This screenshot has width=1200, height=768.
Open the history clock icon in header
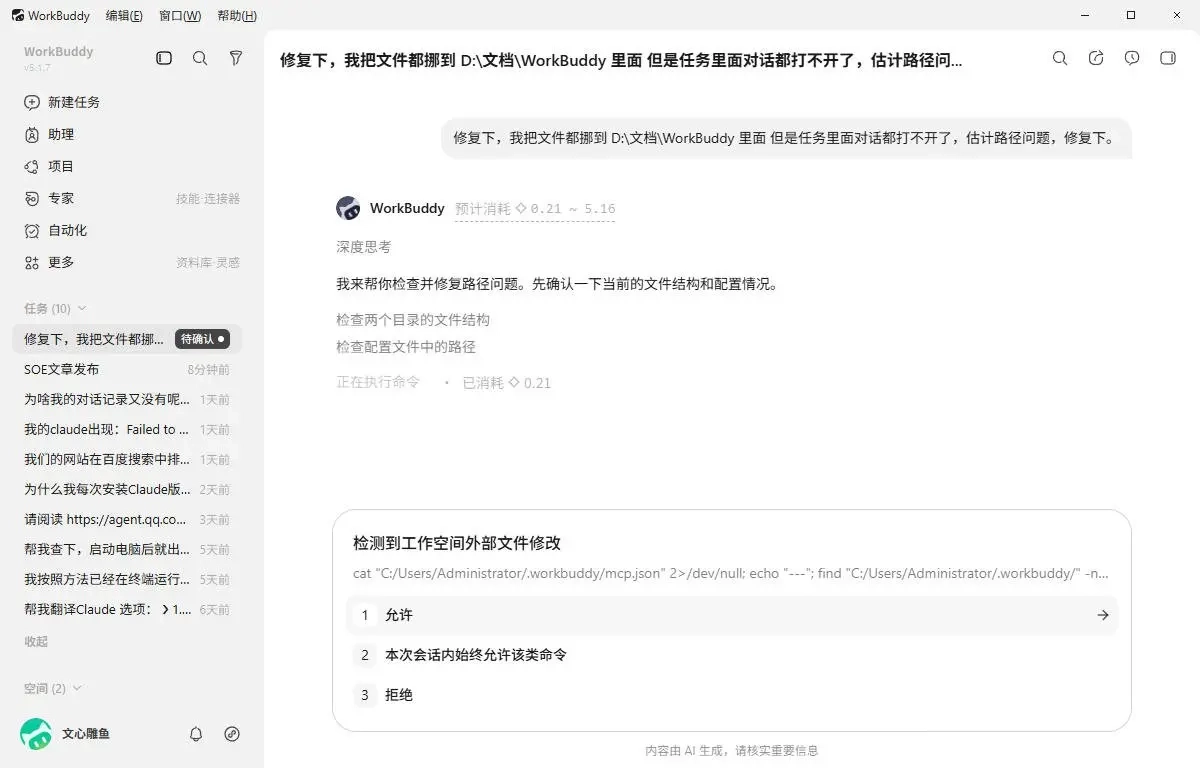click(1132, 58)
